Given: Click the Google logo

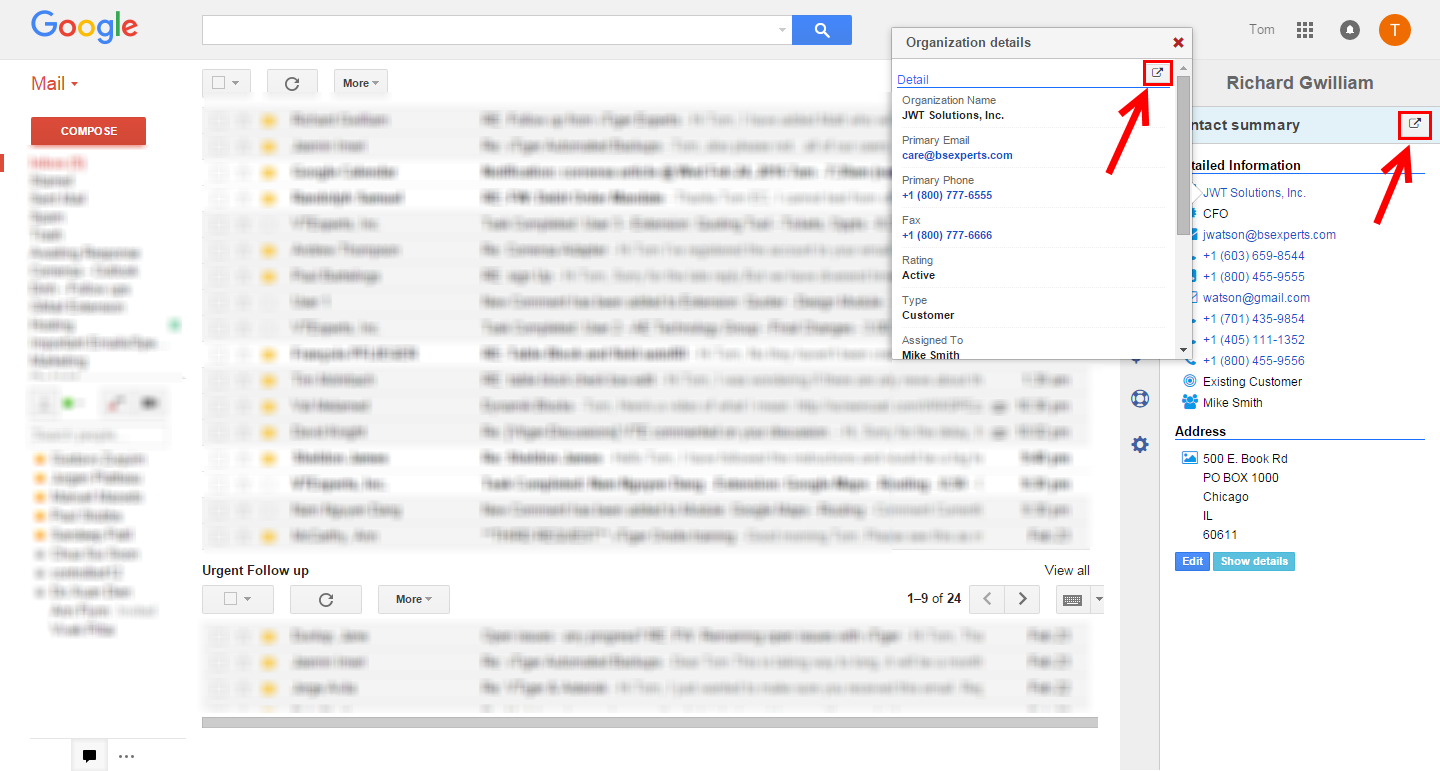Looking at the screenshot, I should (84, 27).
